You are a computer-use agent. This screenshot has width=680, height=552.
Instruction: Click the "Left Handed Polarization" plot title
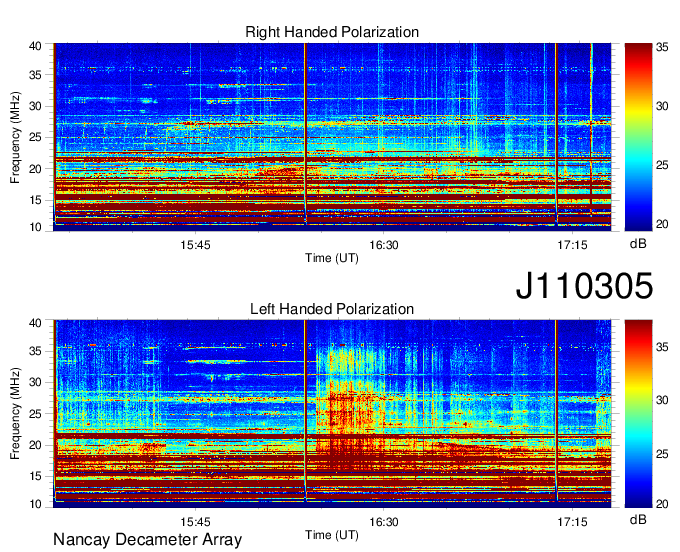[x=332, y=309]
